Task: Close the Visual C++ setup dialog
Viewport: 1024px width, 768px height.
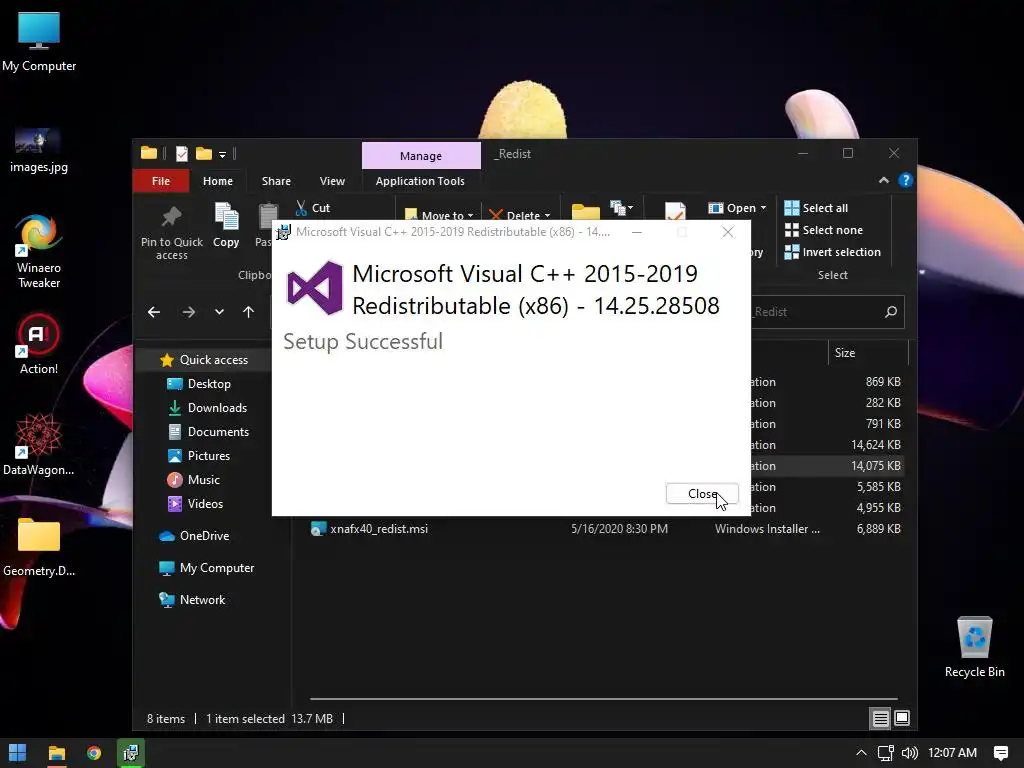Action: 702,494
